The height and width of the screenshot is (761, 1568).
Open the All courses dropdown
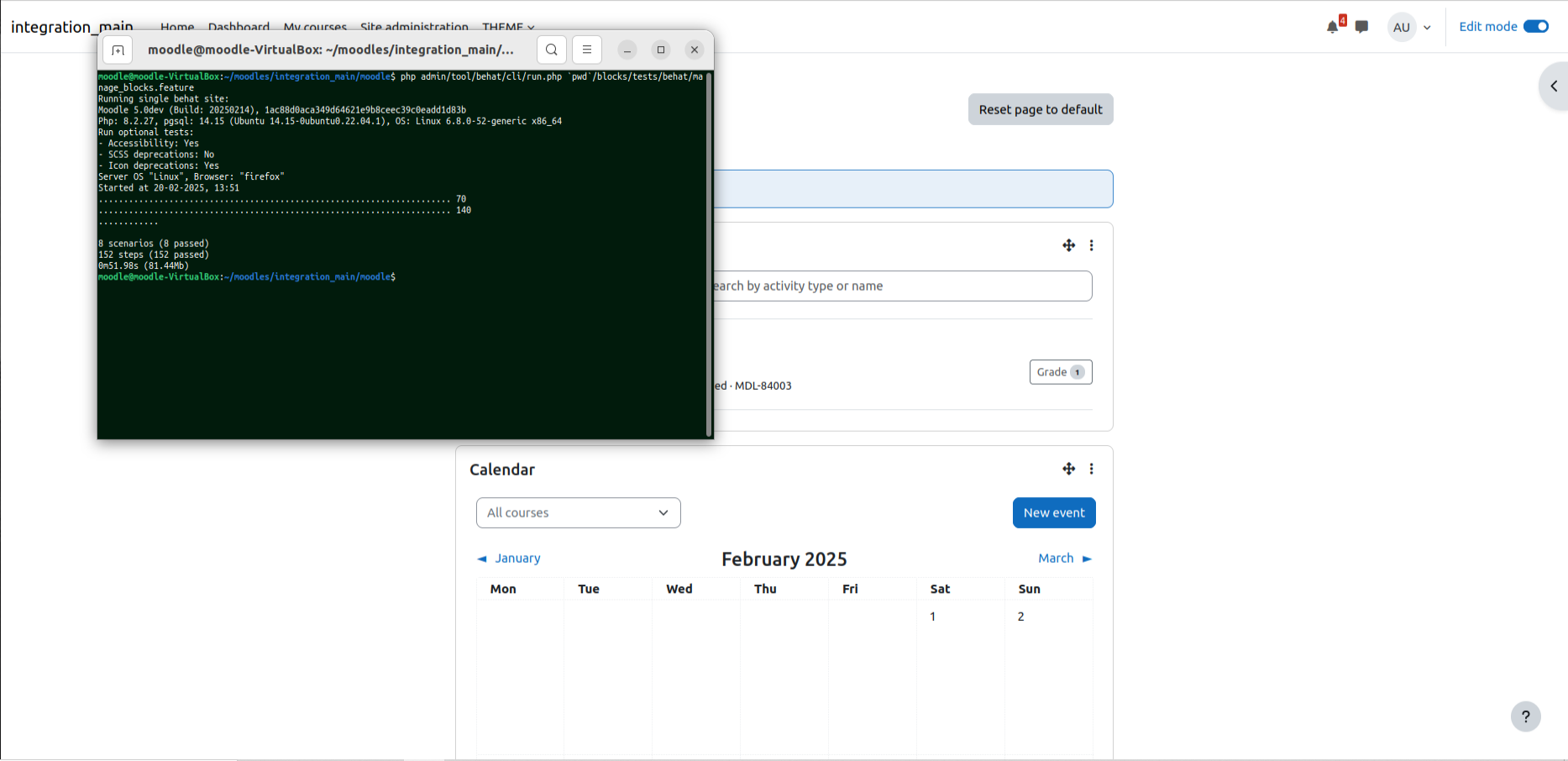pyautogui.click(x=579, y=513)
